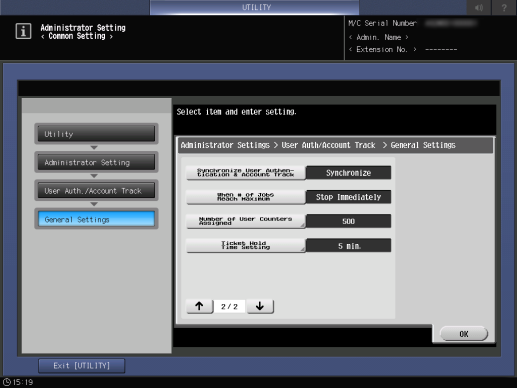Click the 500 counter value field
This screenshot has width=517, height=388.
[348, 221]
